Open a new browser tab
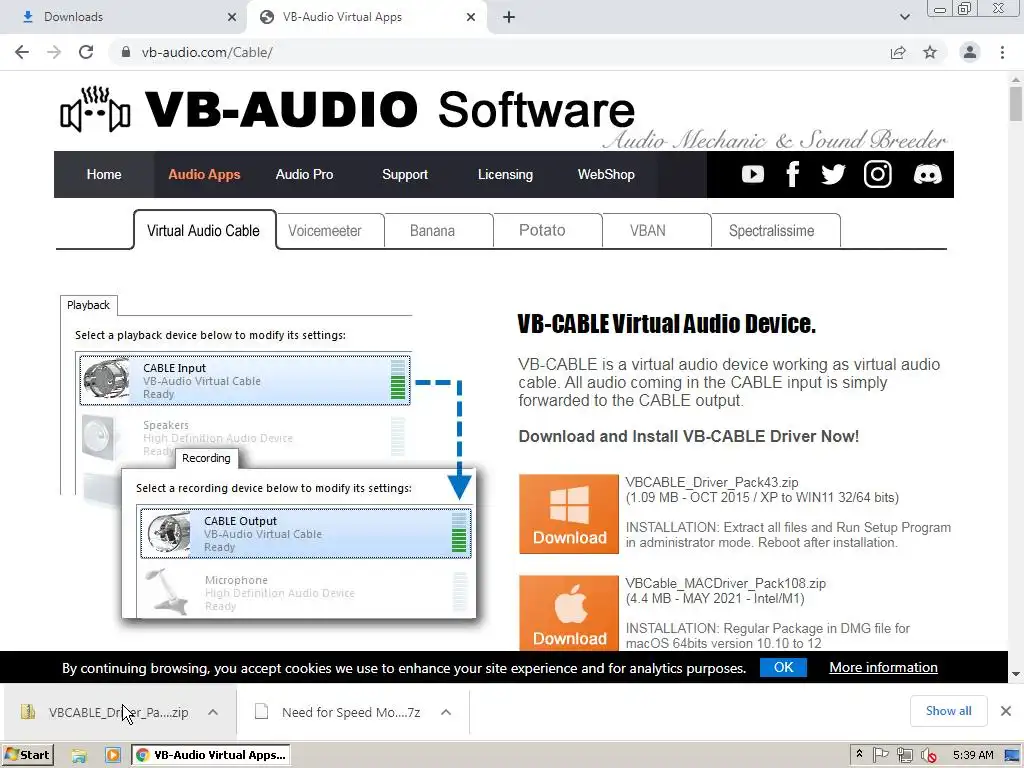Image resolution: width=1024 pixels, height=768 pixels. point(509,17)
